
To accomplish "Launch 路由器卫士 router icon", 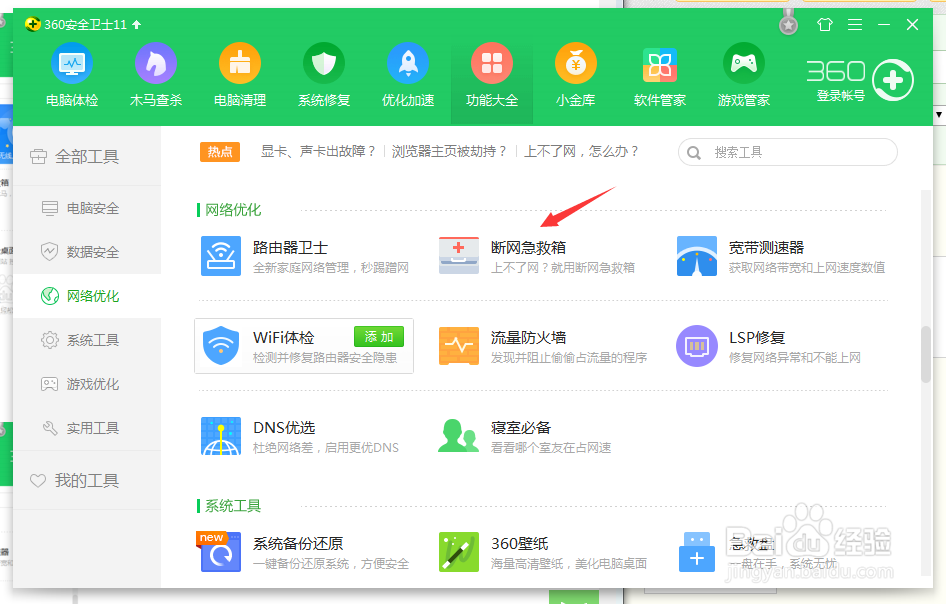I will [221, 256].
